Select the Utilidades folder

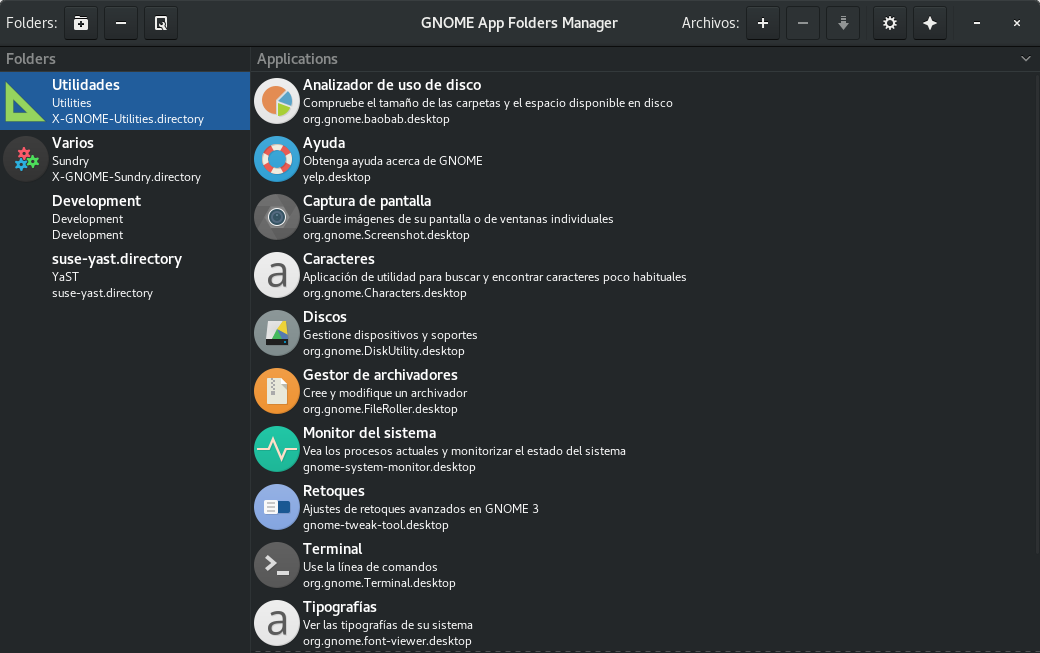[x=125, y=101]
